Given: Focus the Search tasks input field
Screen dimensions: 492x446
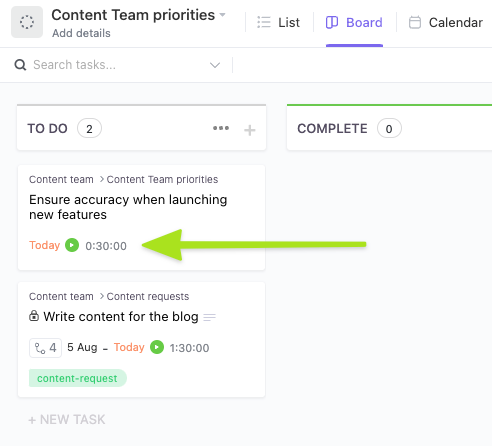Looking at the screenshot, I should [x=120, y=65].
